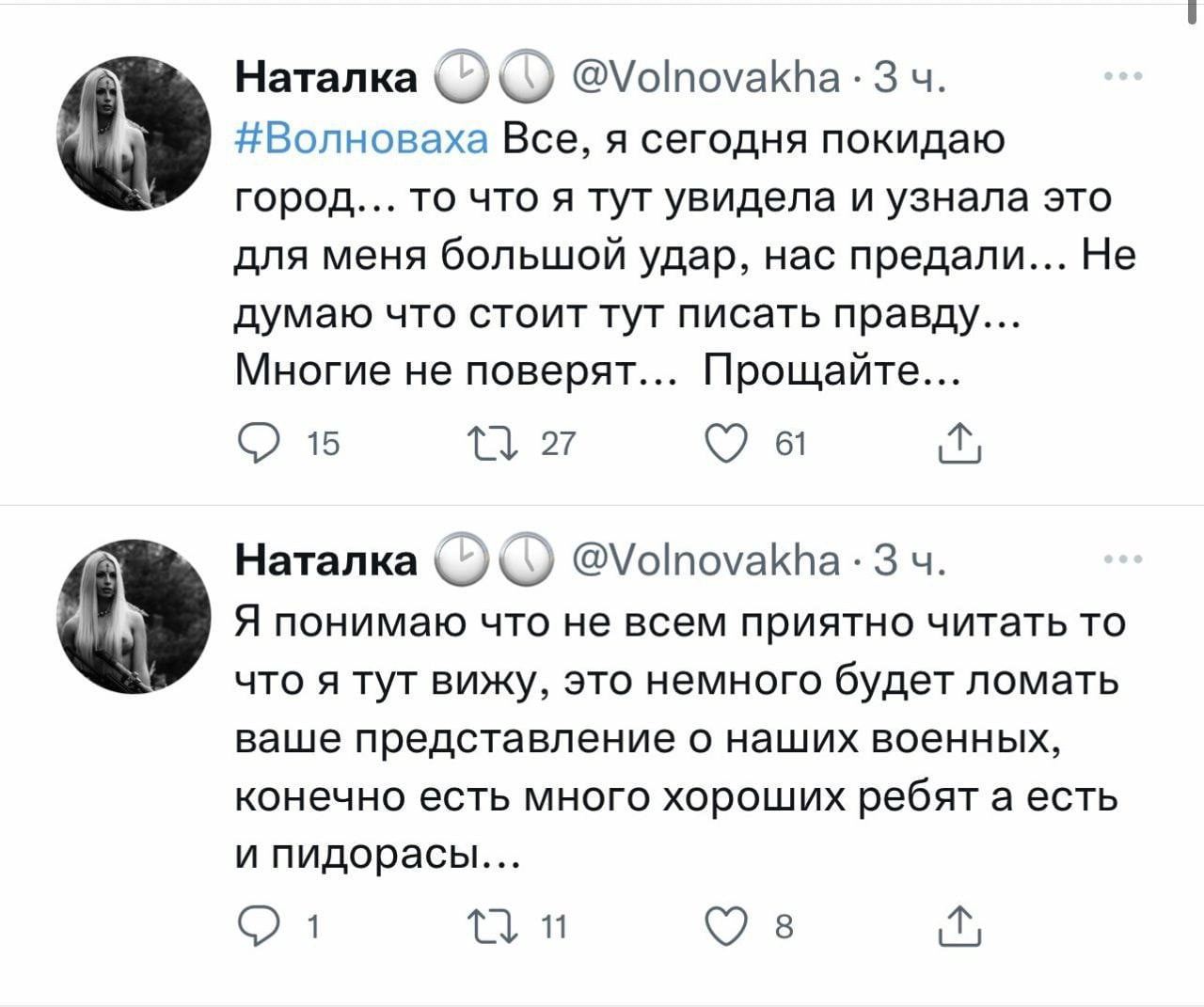This screenshot has height=1007, width=1204.
Task: Open the #Волноваха hashtag link
Action: [x=362, y=138]
